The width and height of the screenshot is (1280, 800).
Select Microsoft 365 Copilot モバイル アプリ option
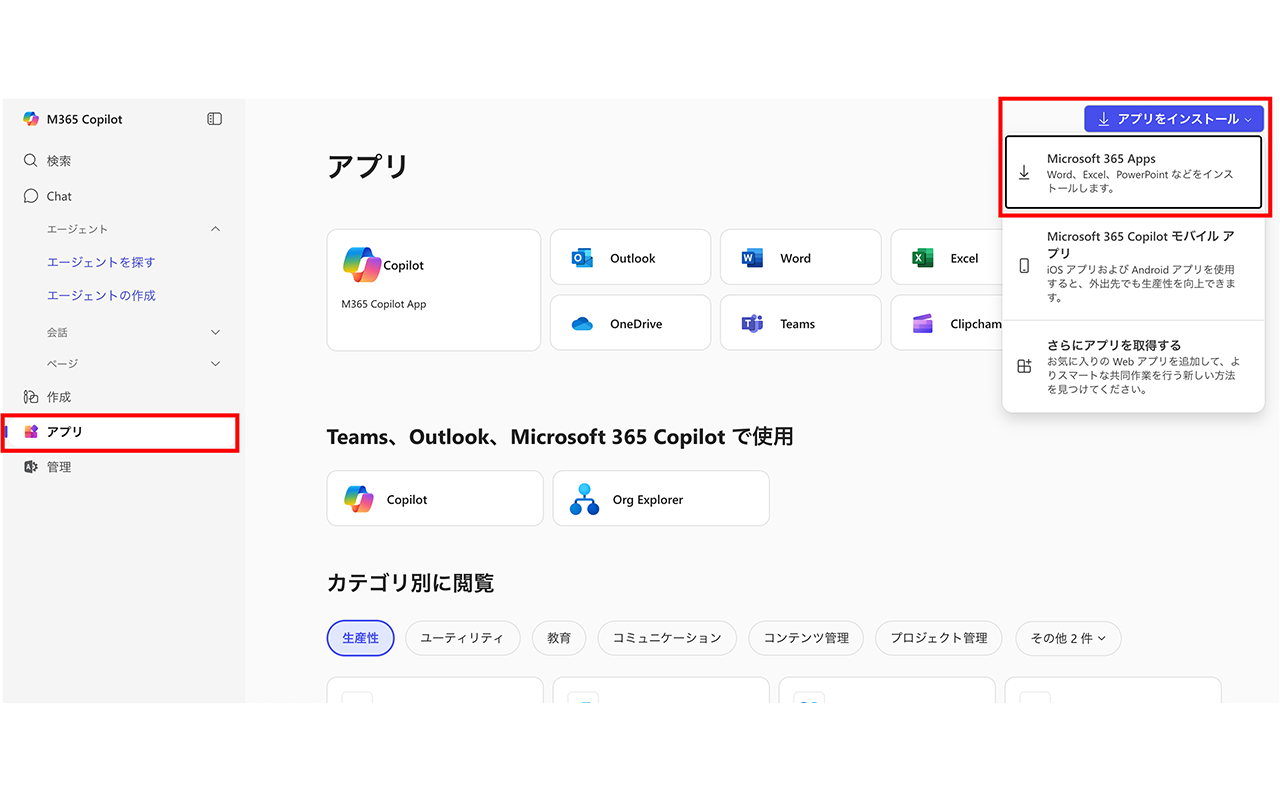pyautogui.click(x=1133, y=265)
